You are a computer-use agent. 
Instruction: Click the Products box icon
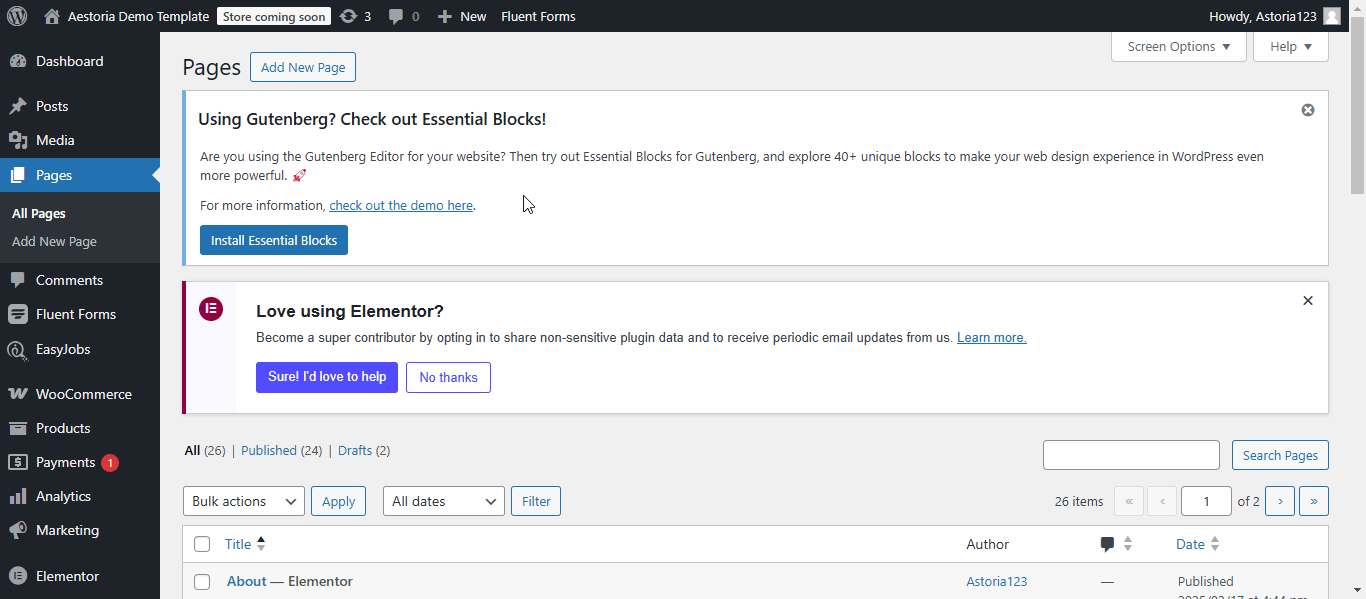(x=17, y=428)
